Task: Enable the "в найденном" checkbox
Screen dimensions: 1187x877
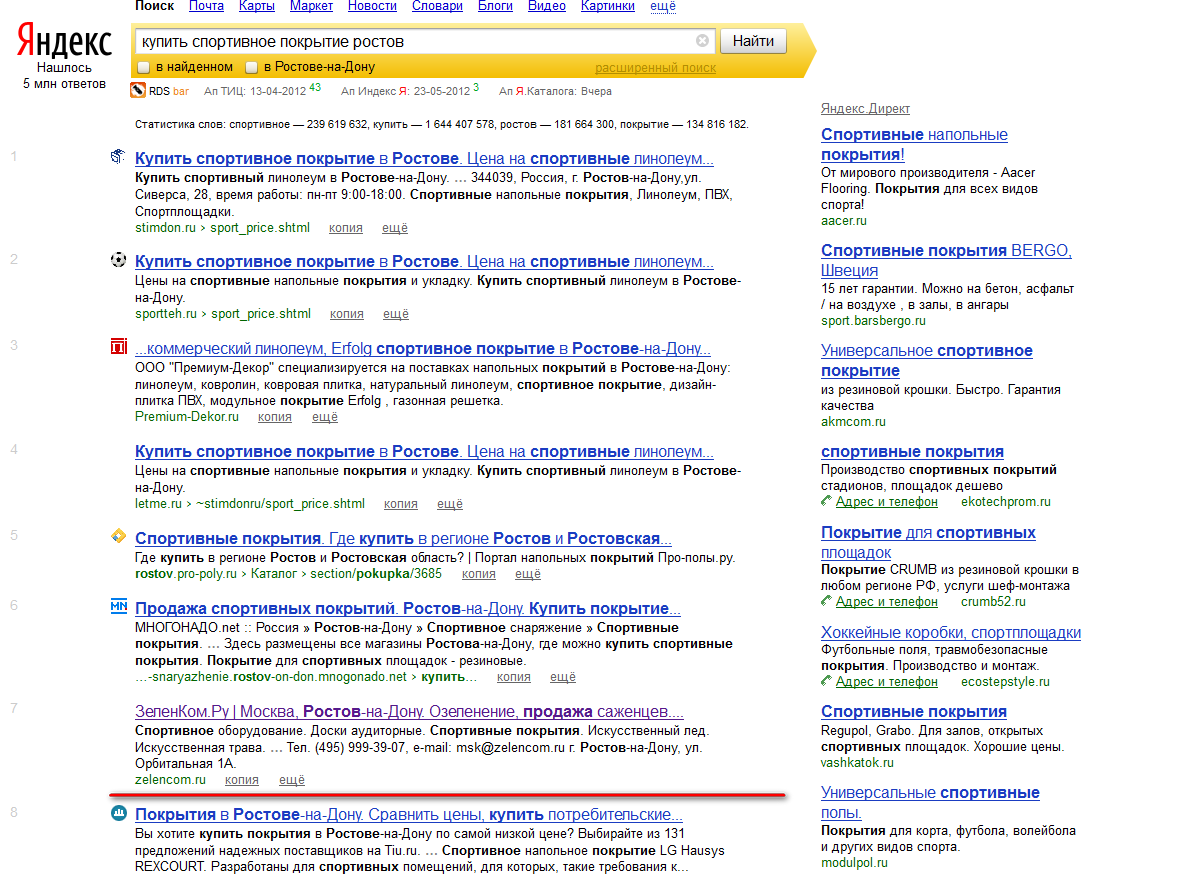Action: 144,68
